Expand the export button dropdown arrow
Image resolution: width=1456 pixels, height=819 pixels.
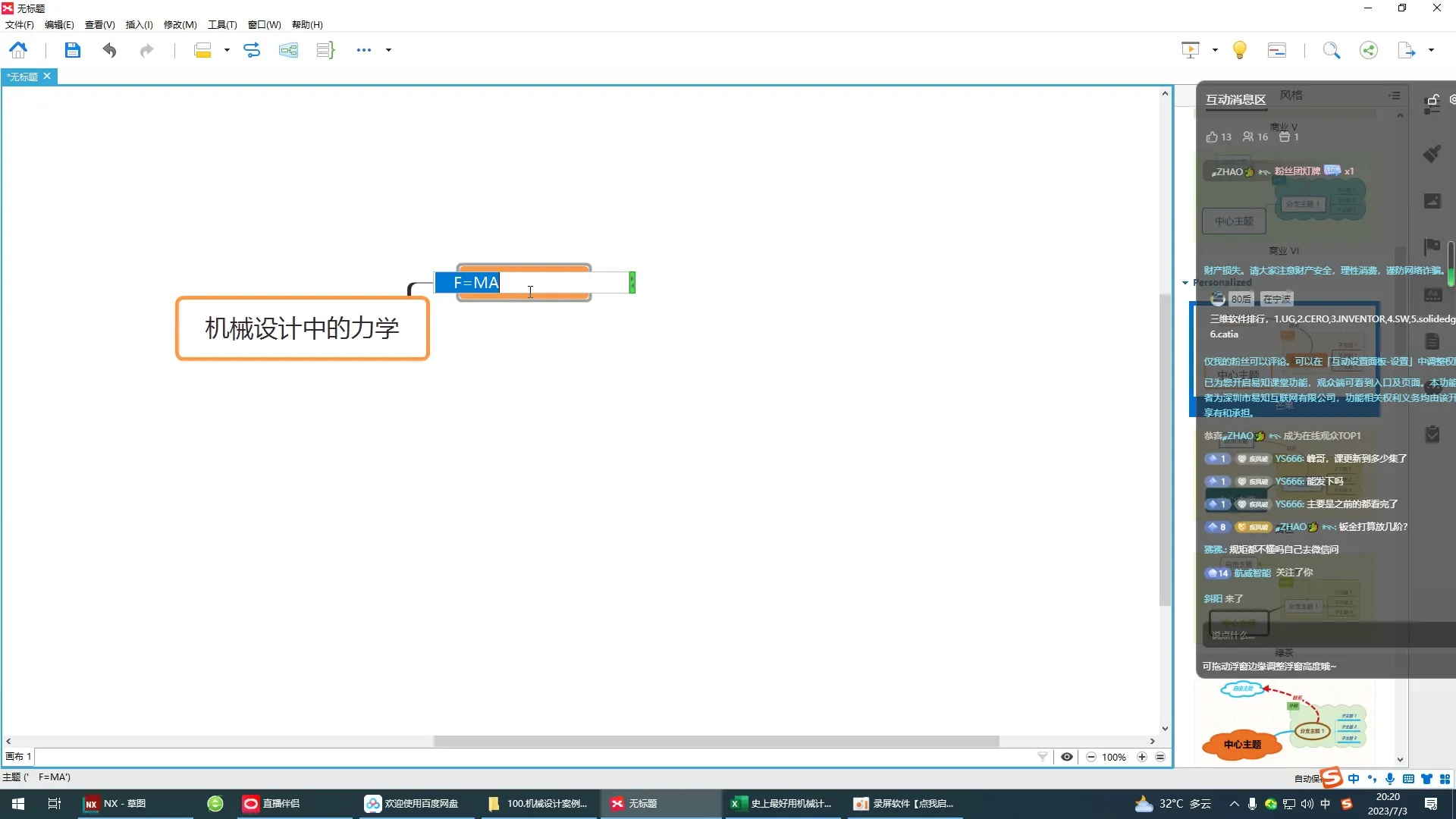1431,50
